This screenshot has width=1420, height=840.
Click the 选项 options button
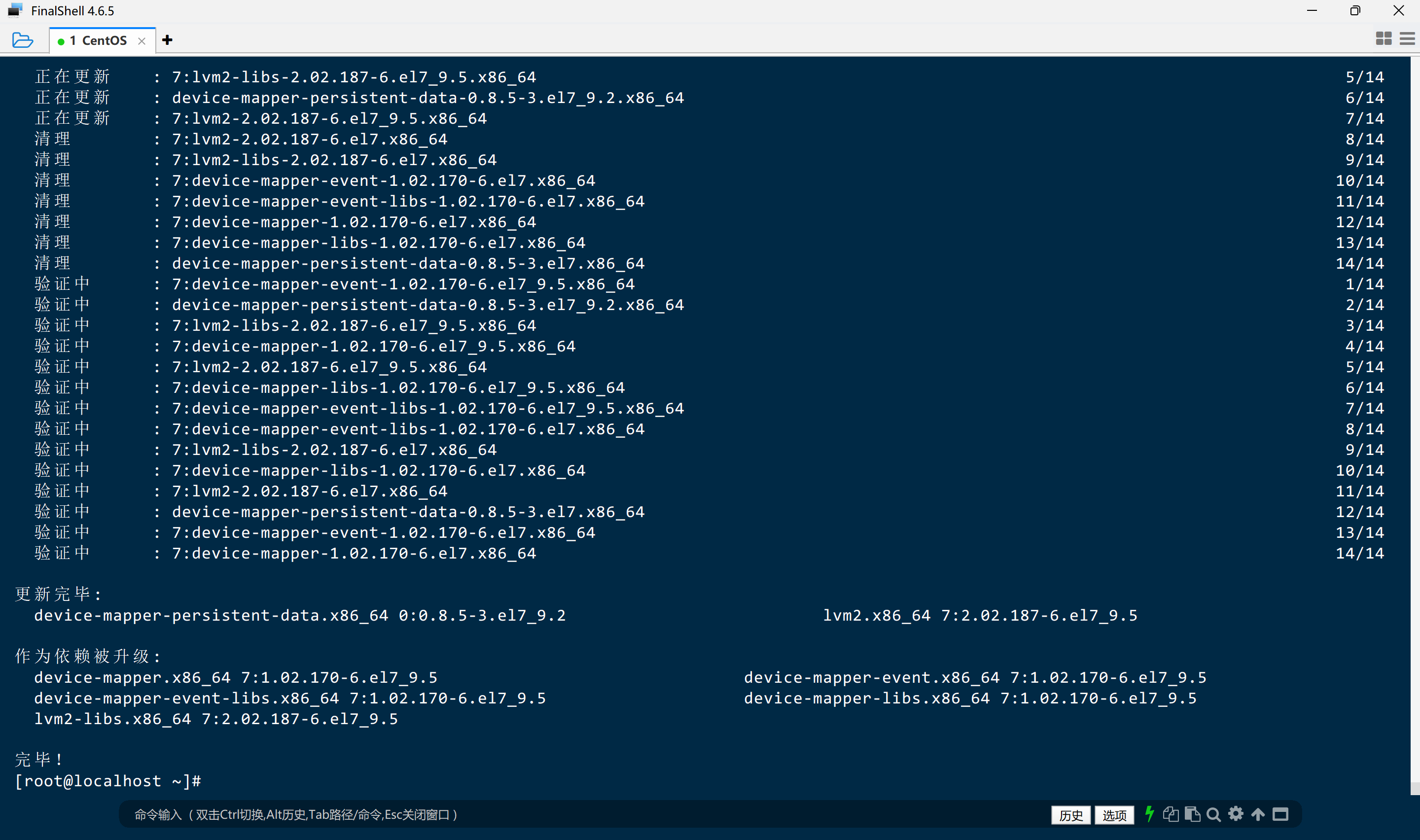(x=1114, y=814)
